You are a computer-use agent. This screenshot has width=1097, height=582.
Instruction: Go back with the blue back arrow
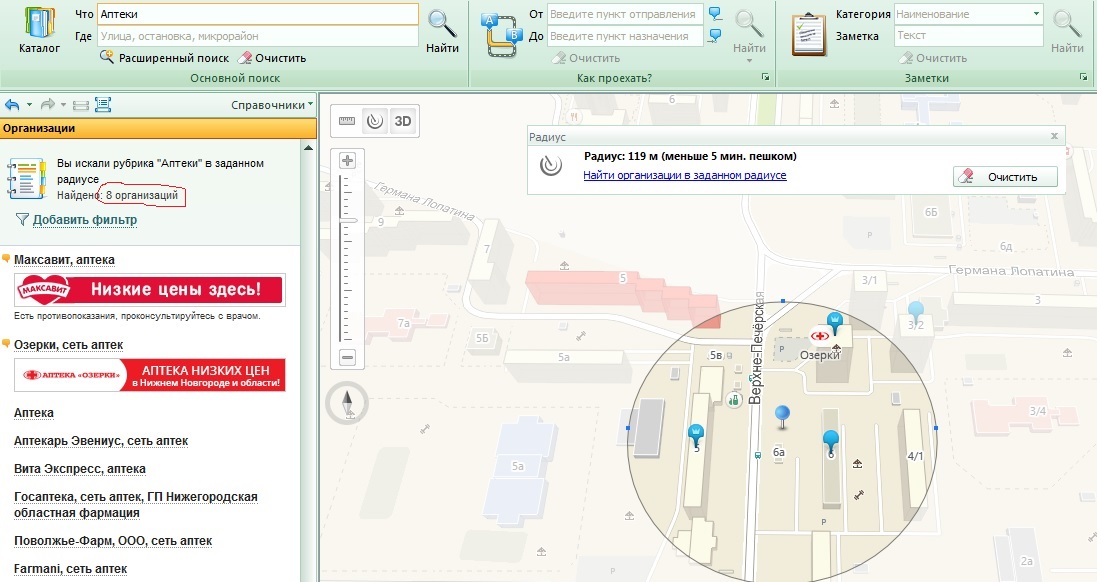(12, 105)
